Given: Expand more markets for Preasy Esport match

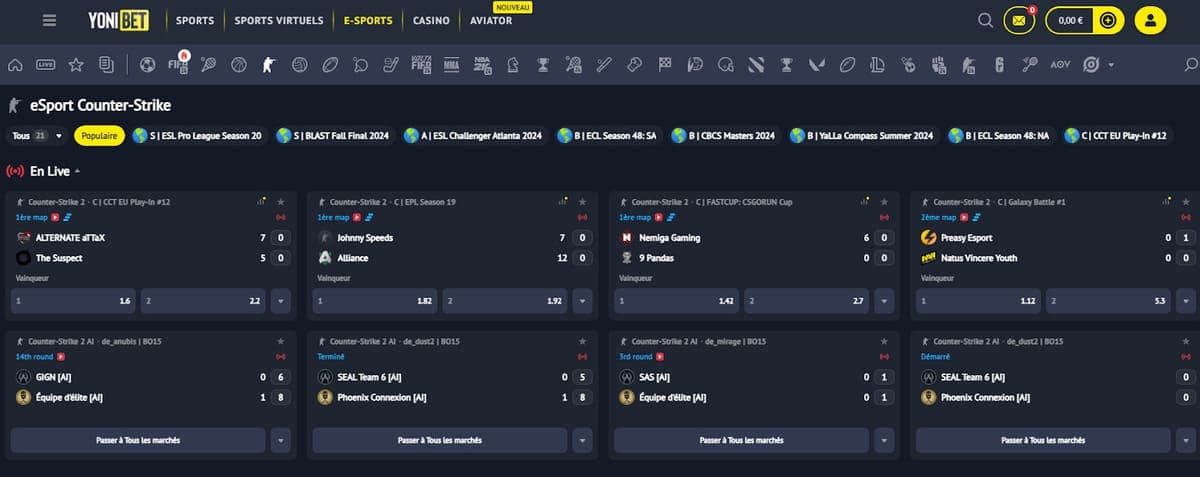Looking at the screenshot, I should click(1185, 300).
